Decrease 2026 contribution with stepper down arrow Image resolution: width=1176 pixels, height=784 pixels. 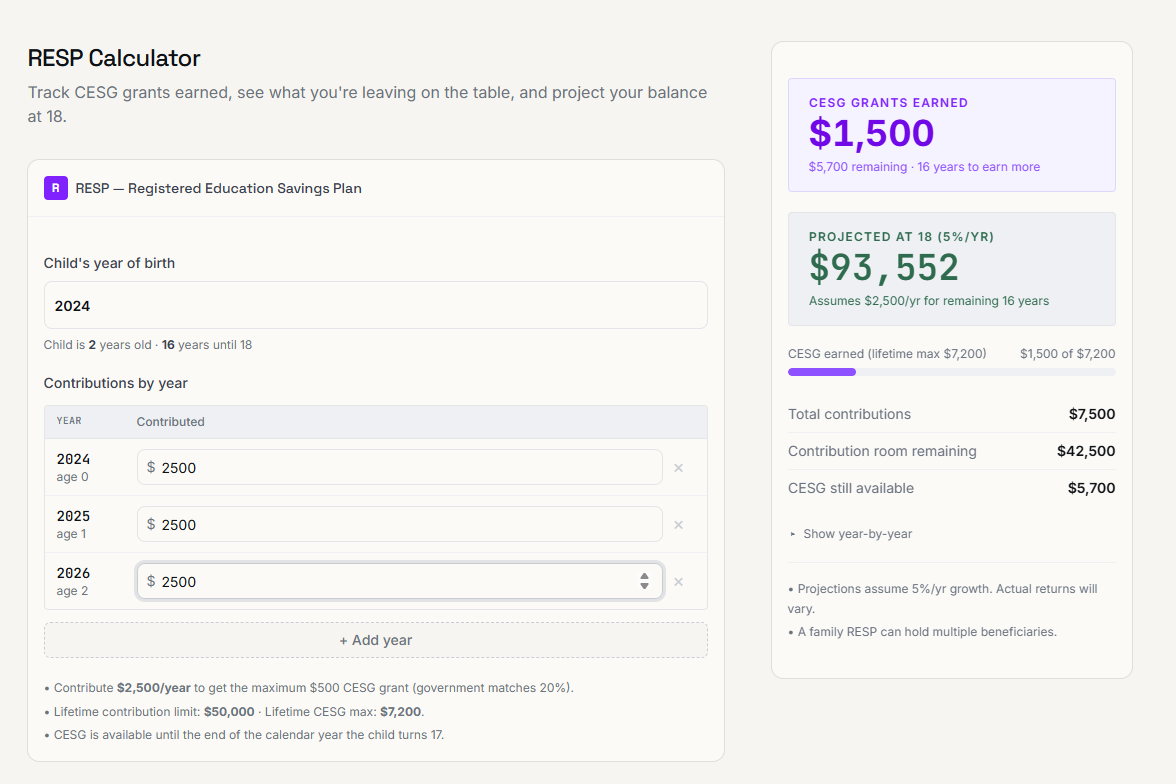(x=644, y=586)
